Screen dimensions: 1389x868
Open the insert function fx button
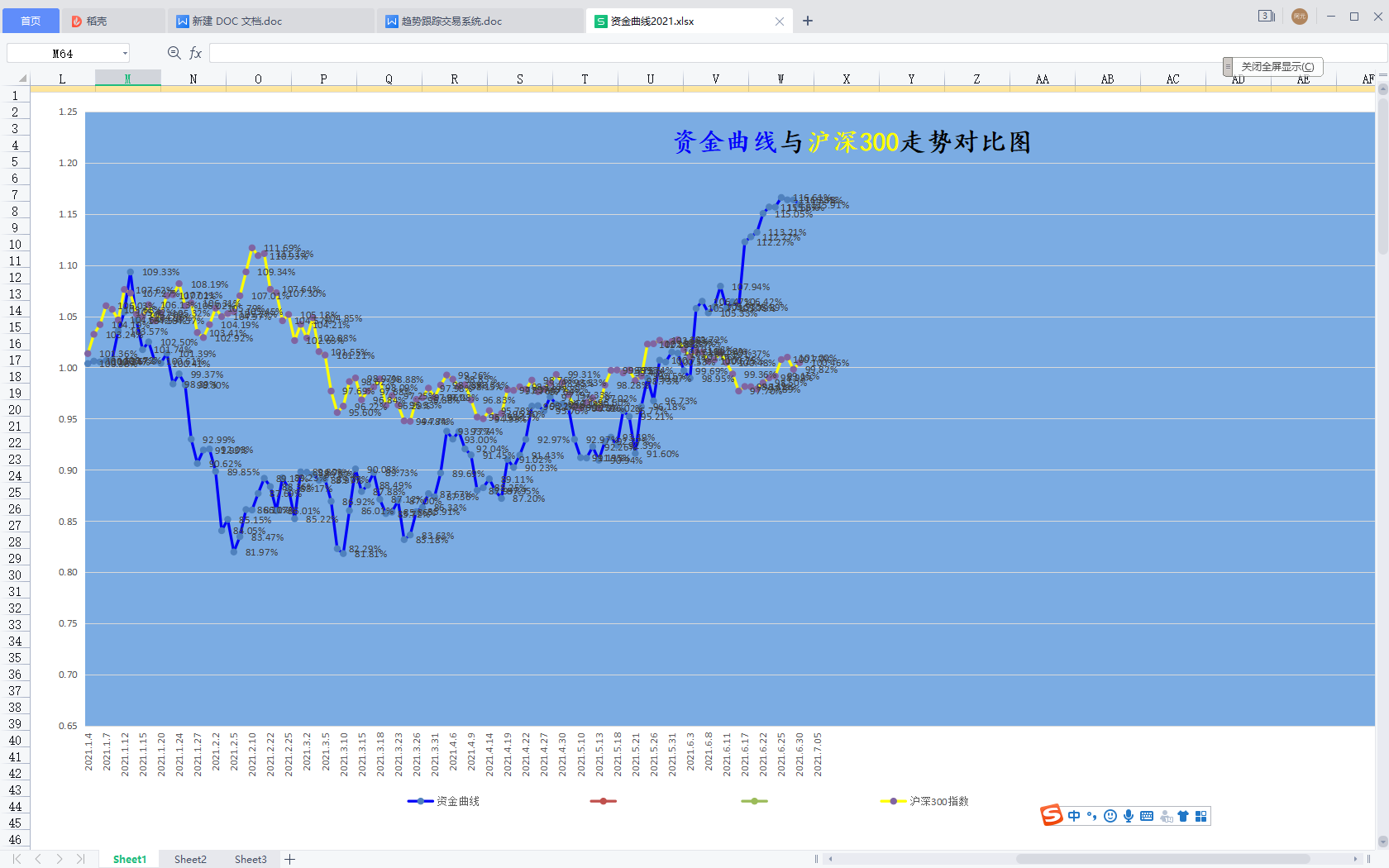196,53
